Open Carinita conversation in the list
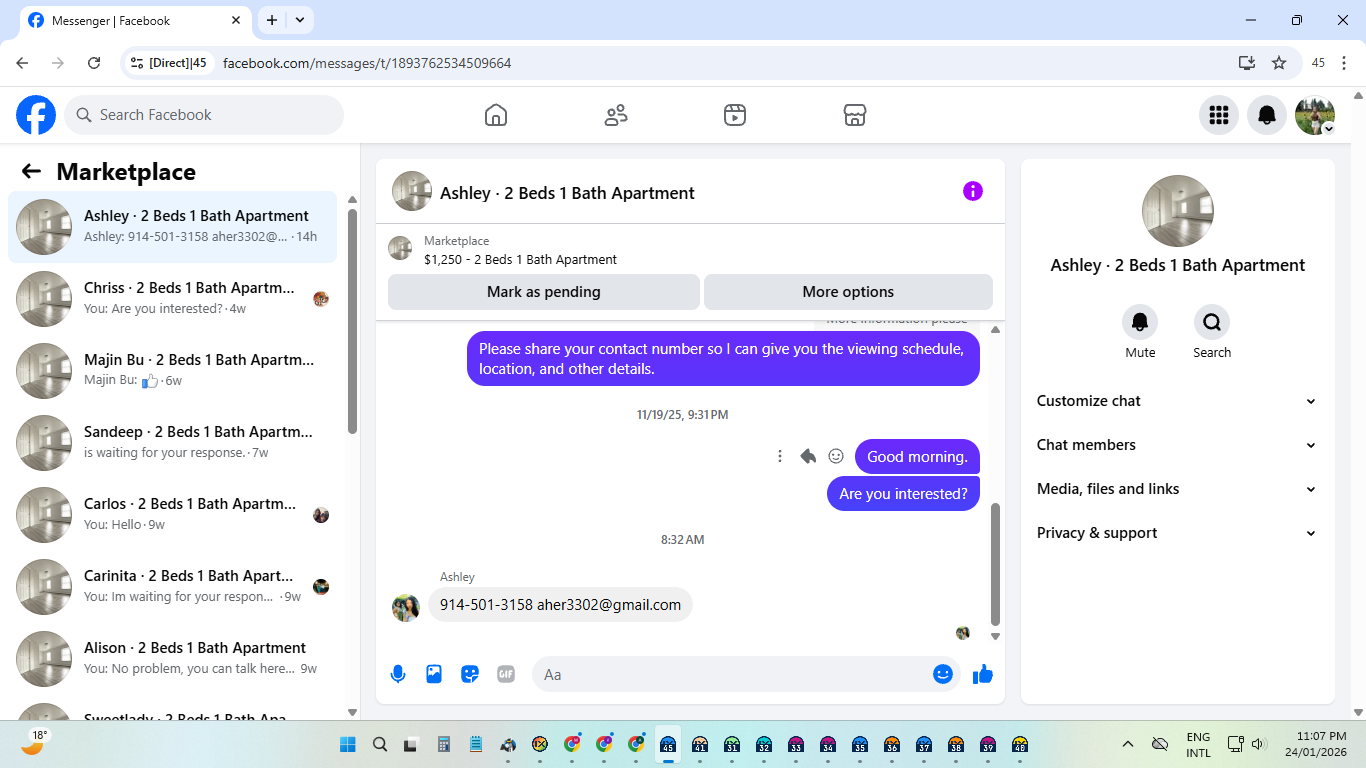The width and height of the screenshot is (1366, 768). point(172,587)
